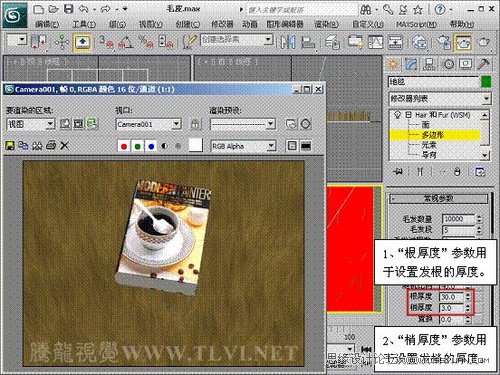Expand the Camera001 viewport dropdown

[176, 124]
